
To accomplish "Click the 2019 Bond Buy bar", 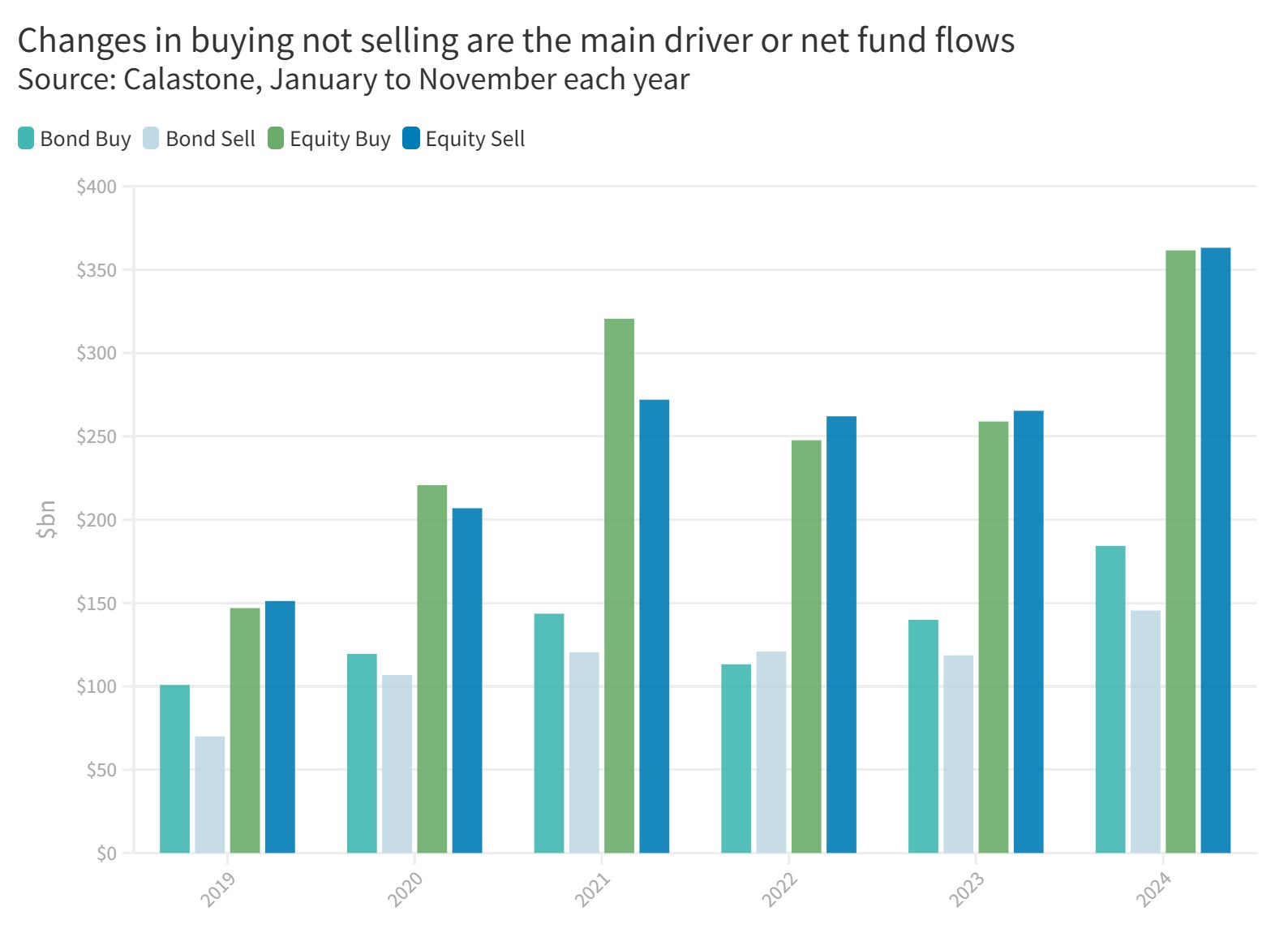I will click(175, 769).
